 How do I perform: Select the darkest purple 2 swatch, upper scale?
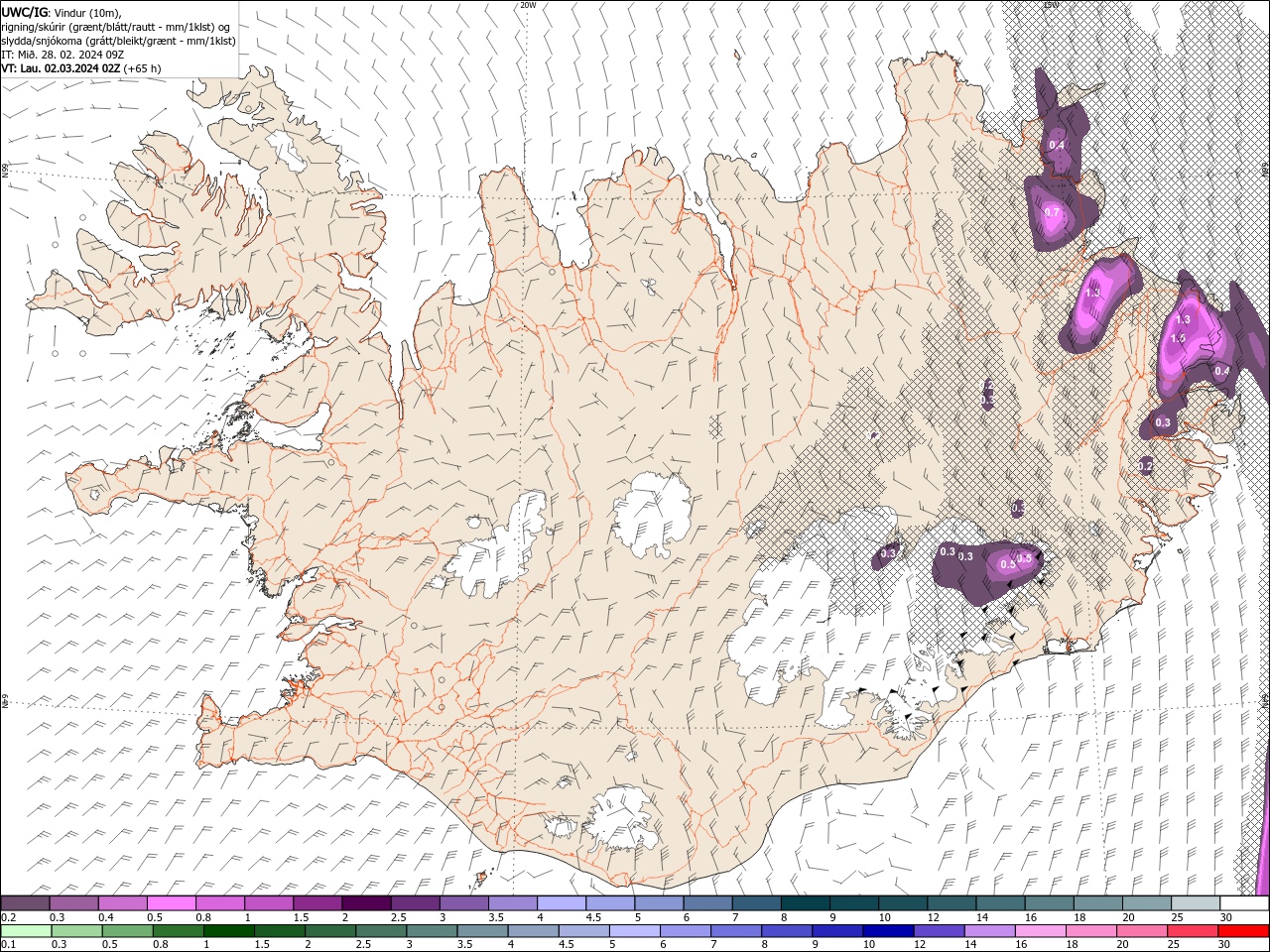point(366,902)
